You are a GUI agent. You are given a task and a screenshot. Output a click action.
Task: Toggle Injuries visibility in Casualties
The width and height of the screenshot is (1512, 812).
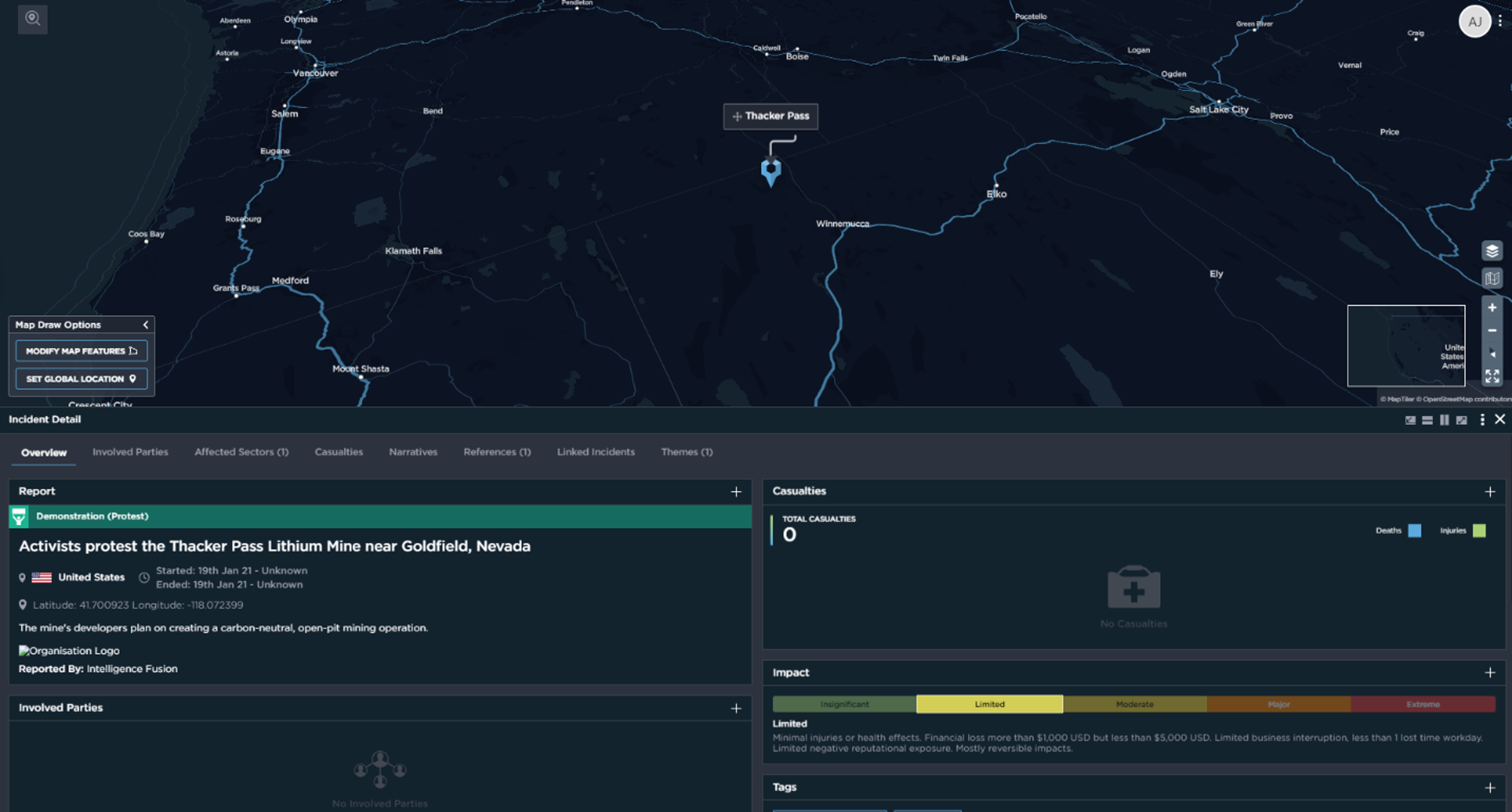point(1483,530)
